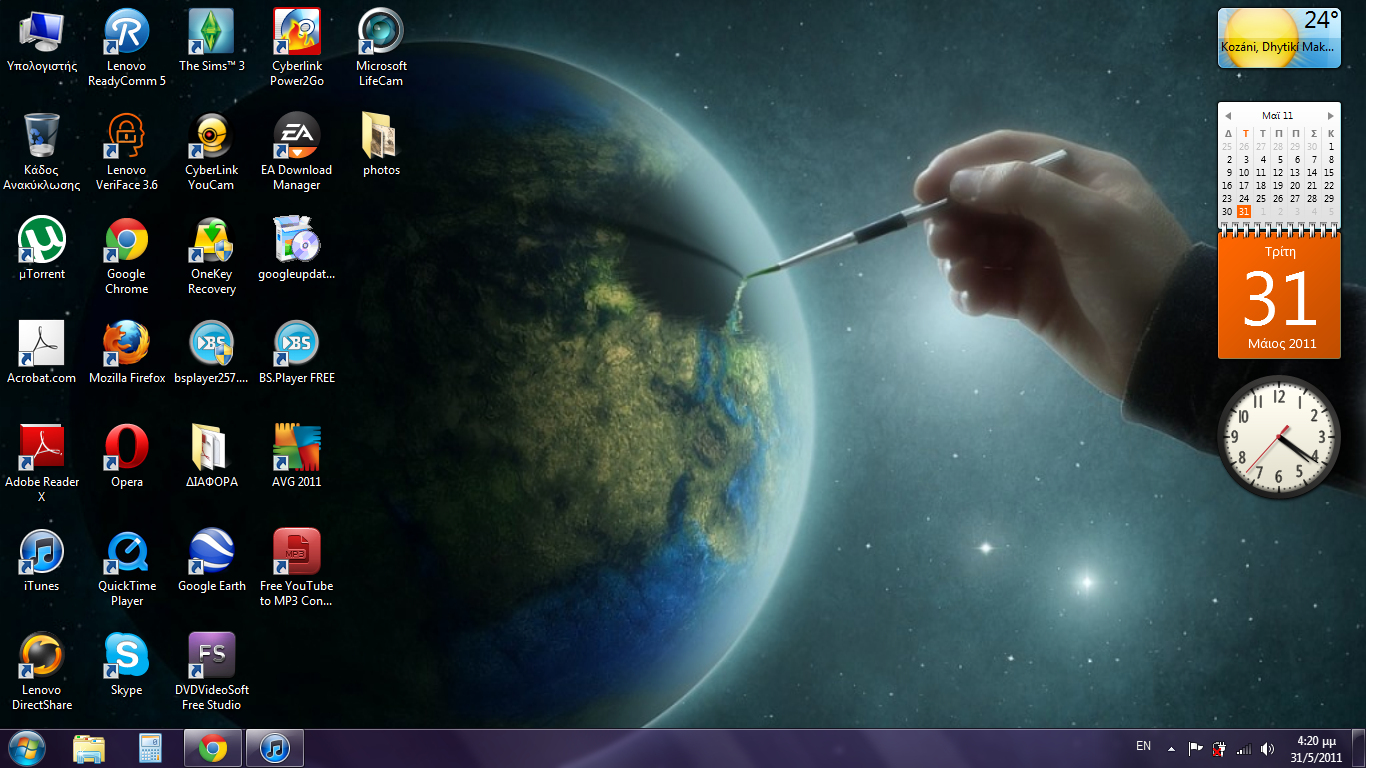Open the network signal tray icon
The width and height of the screenshot is (1380, 768).
(1244, 748)
